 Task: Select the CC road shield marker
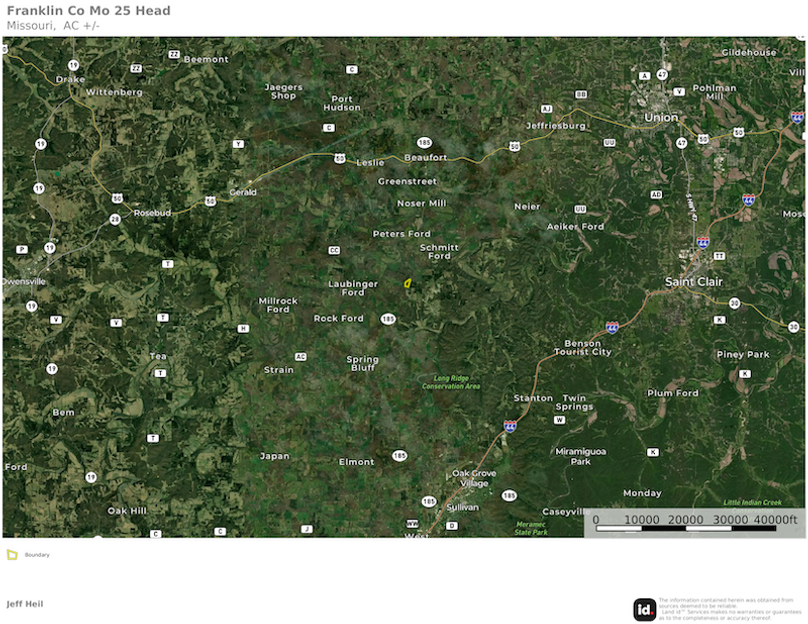click(x=334, y=250)
